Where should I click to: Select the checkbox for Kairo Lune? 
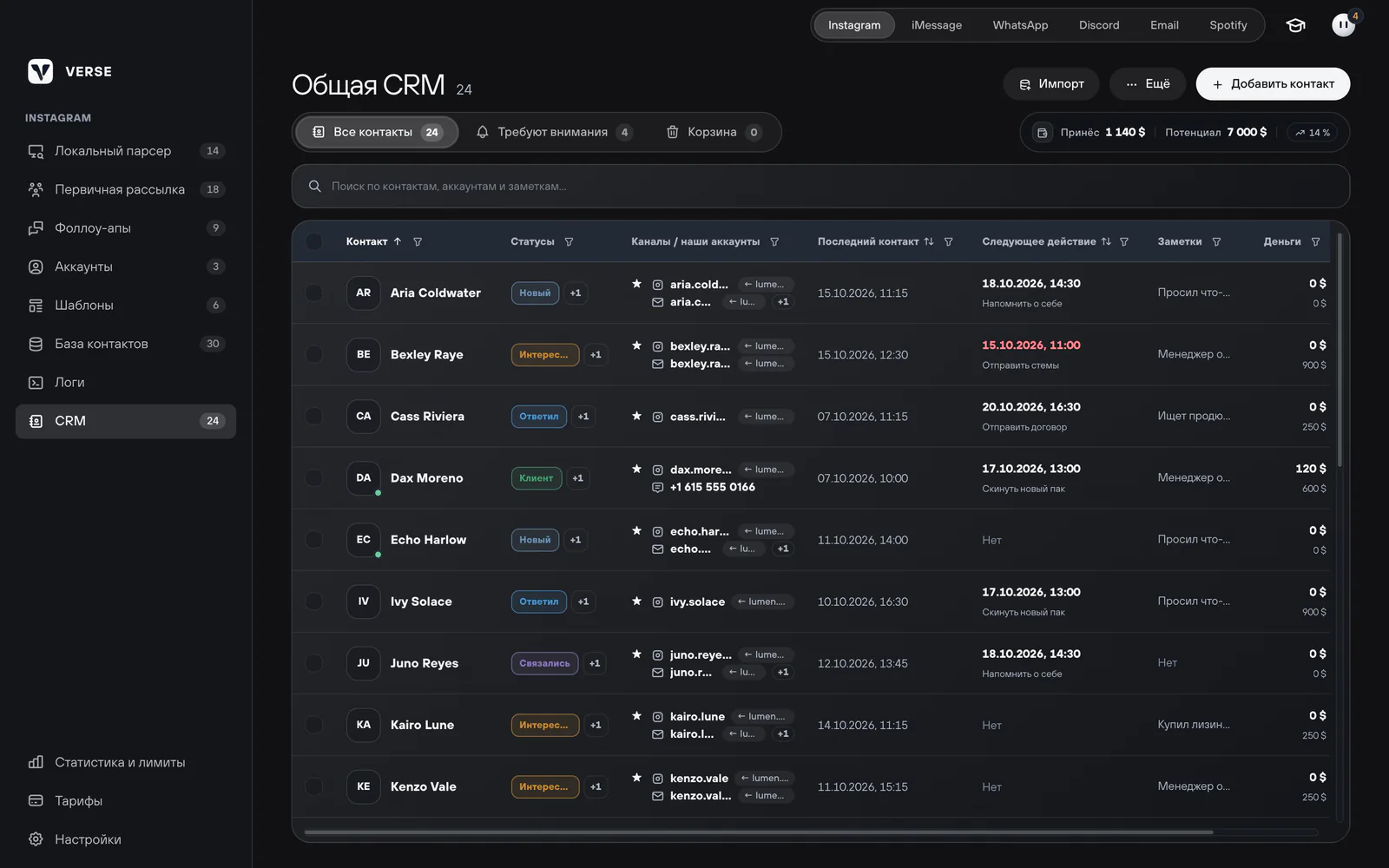pos(314,725)
